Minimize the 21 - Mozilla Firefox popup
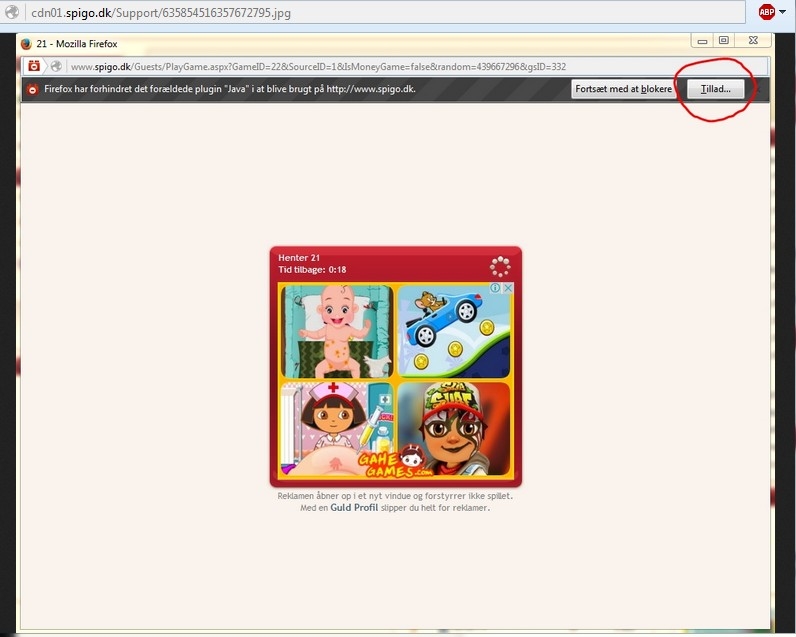The width and height of the screenshot is (796, 637). tap(703, 41)
